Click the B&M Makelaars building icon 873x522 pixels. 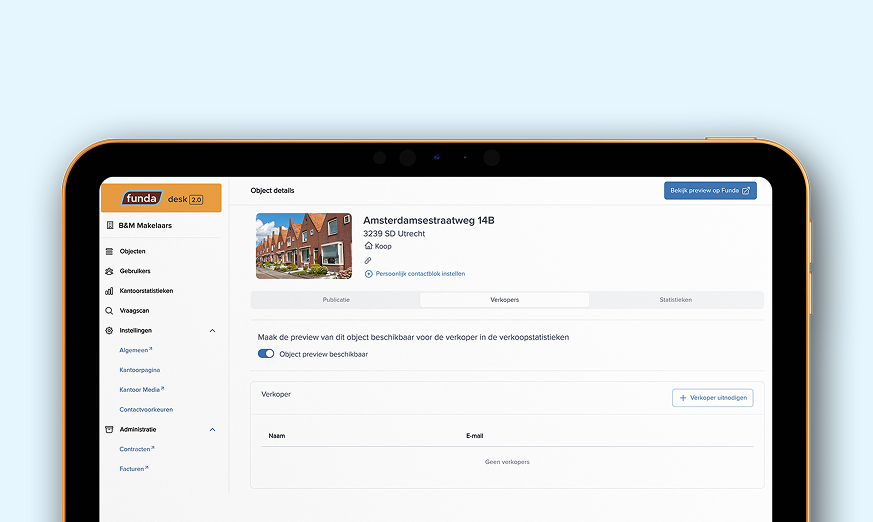(110, 225)
